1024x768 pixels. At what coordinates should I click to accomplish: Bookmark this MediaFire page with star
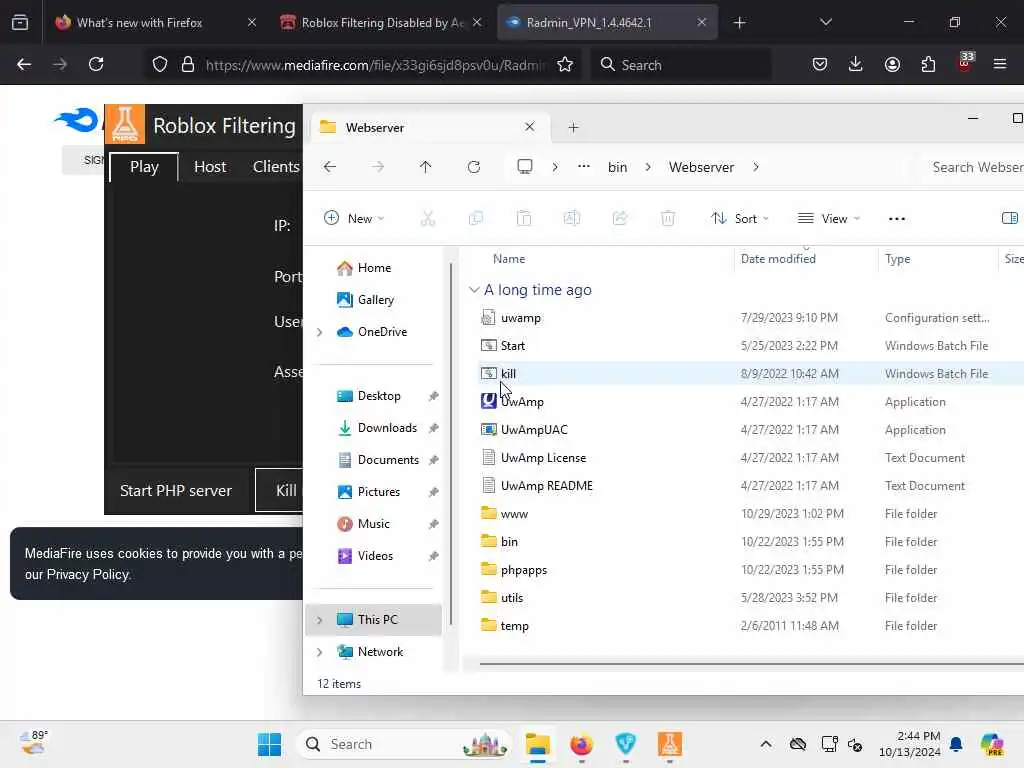tap(565, 64)
